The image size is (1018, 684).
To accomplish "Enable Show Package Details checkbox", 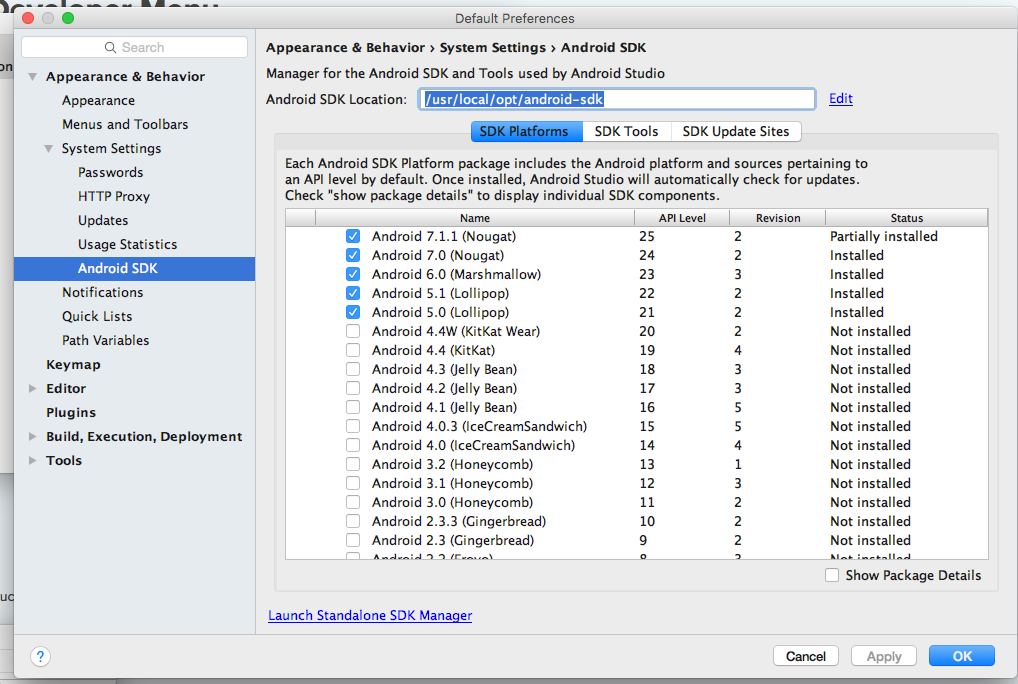I will [832, 575].
